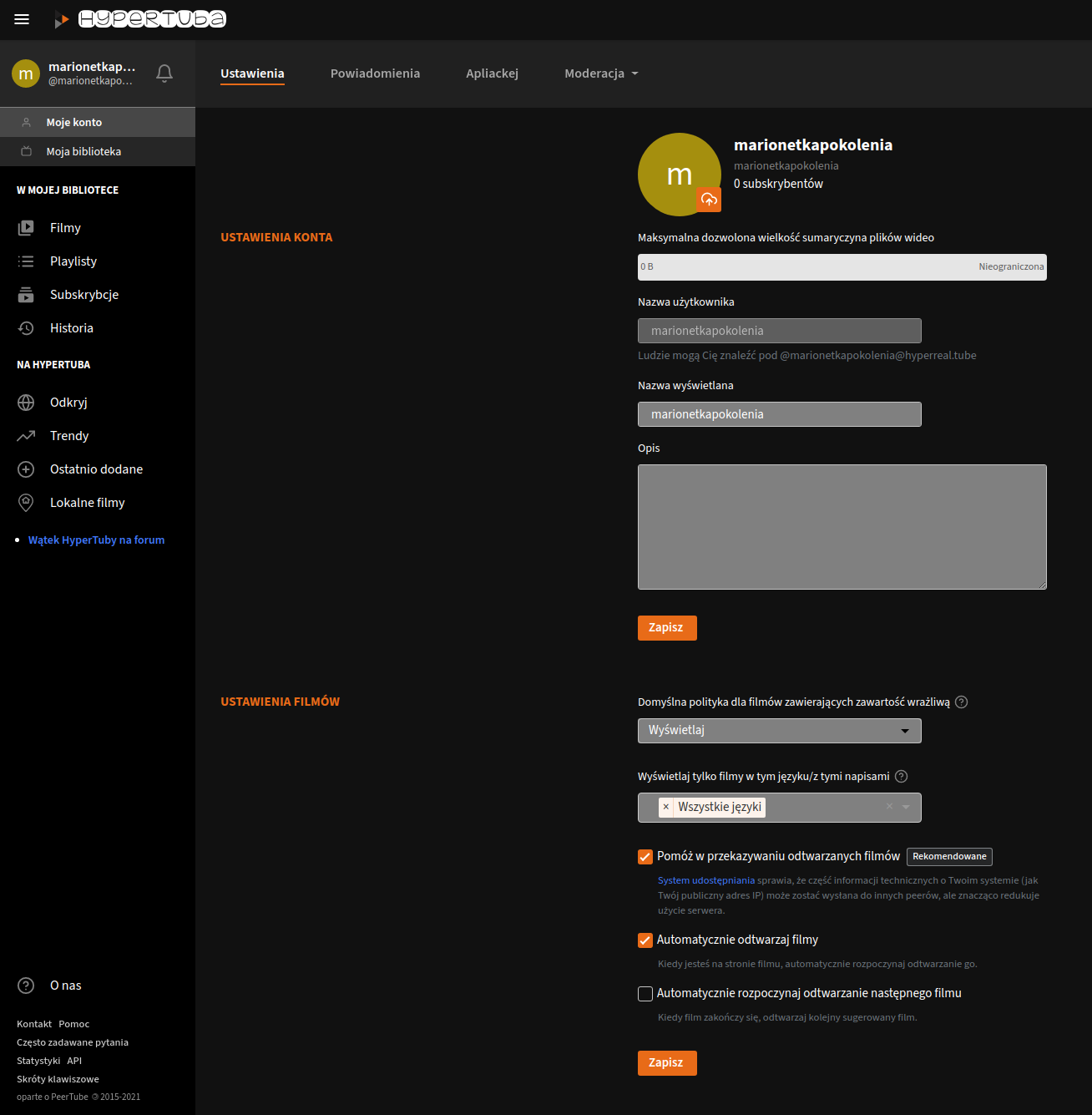Open the hamburger menu
This screenshot has width=1092, height=1115.
point(22,19)
